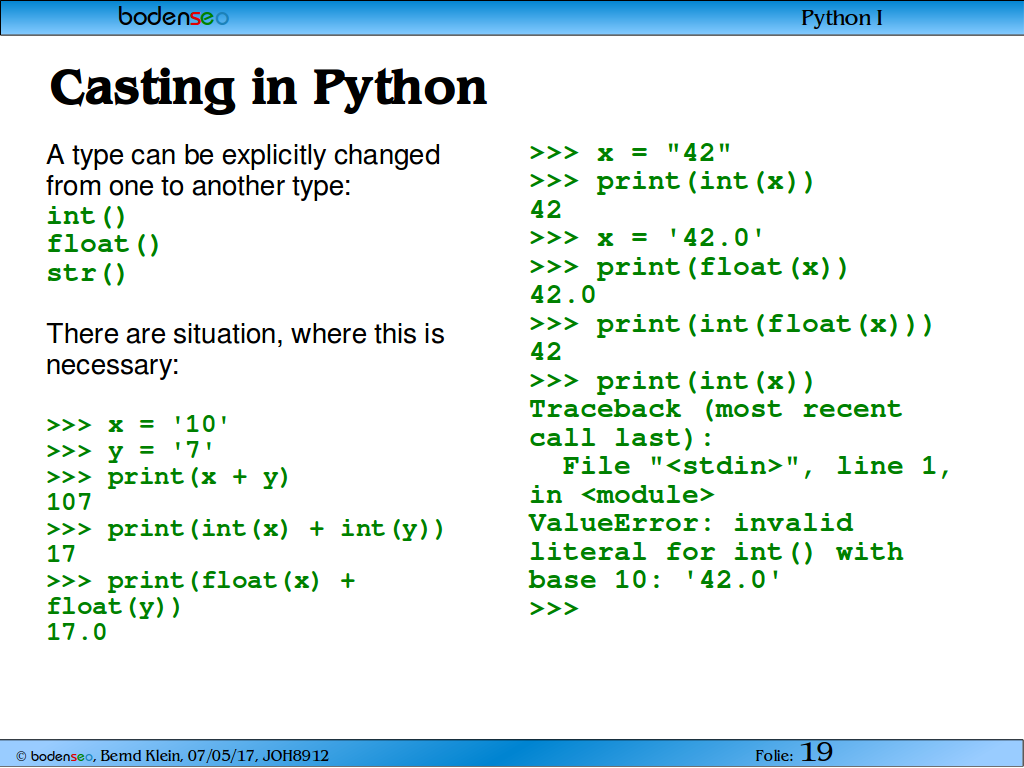Click the green 'float()' code line

click(103, 244)
